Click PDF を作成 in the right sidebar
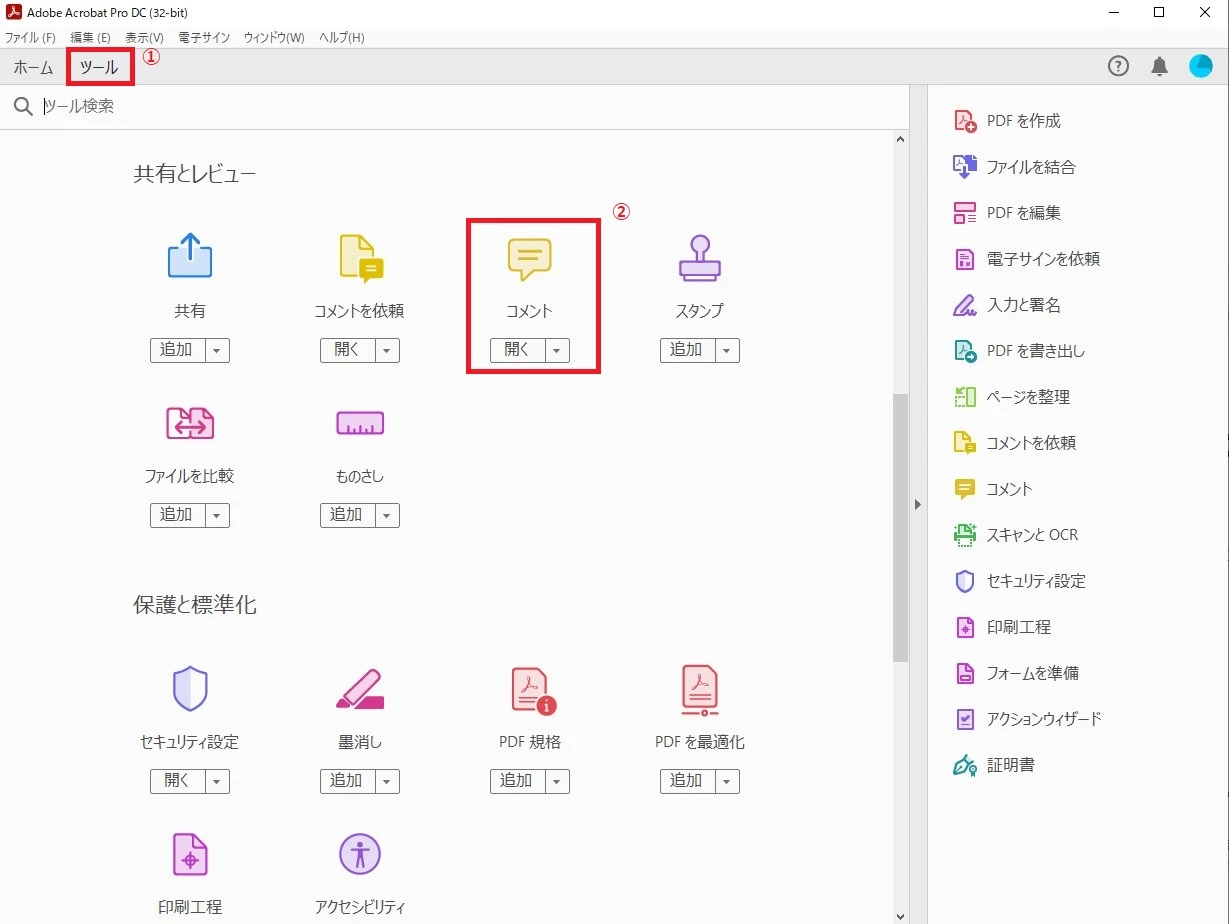The height and width of the screenshot is (924, 1229). pos(1015,120)
